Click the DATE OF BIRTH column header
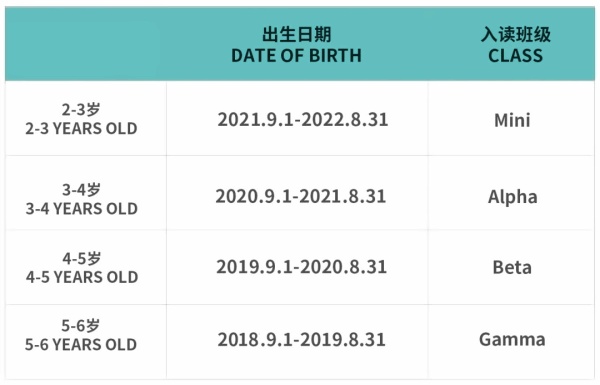600x385 pixels. click(x=296, y=56)
